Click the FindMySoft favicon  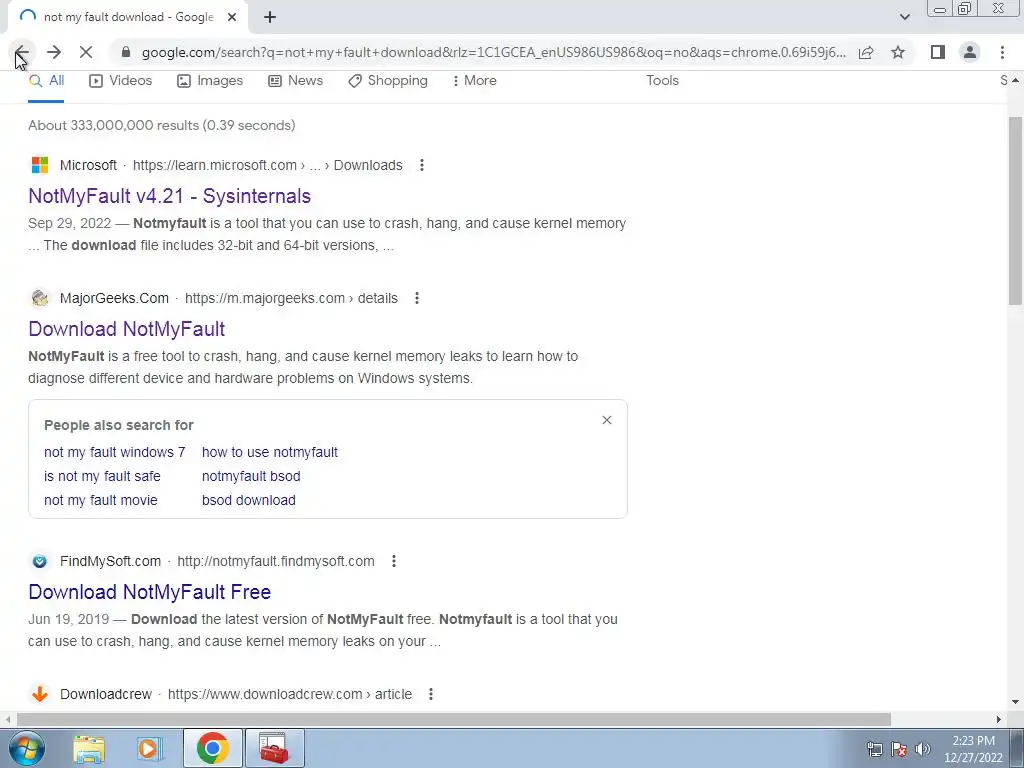40,562
